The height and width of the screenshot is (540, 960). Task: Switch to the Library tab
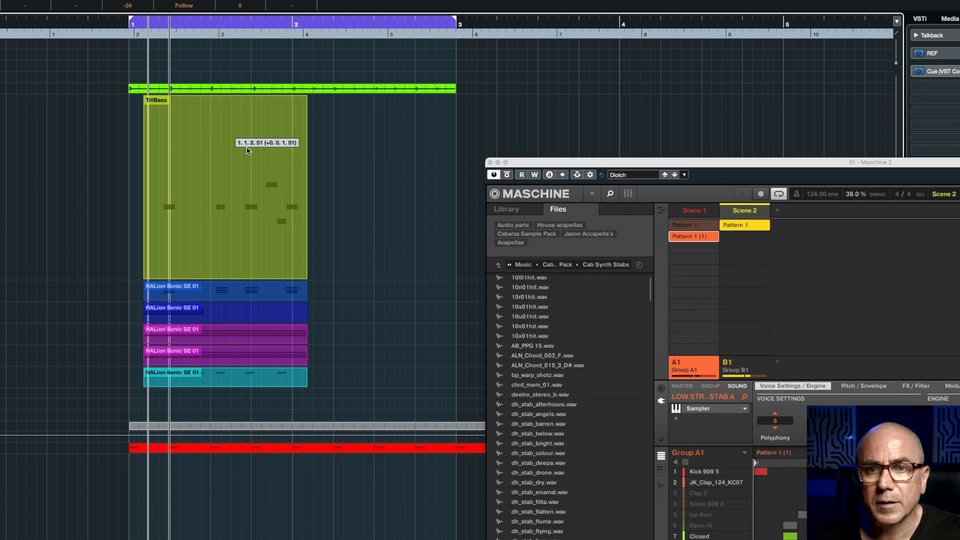[x=506, y=209]
